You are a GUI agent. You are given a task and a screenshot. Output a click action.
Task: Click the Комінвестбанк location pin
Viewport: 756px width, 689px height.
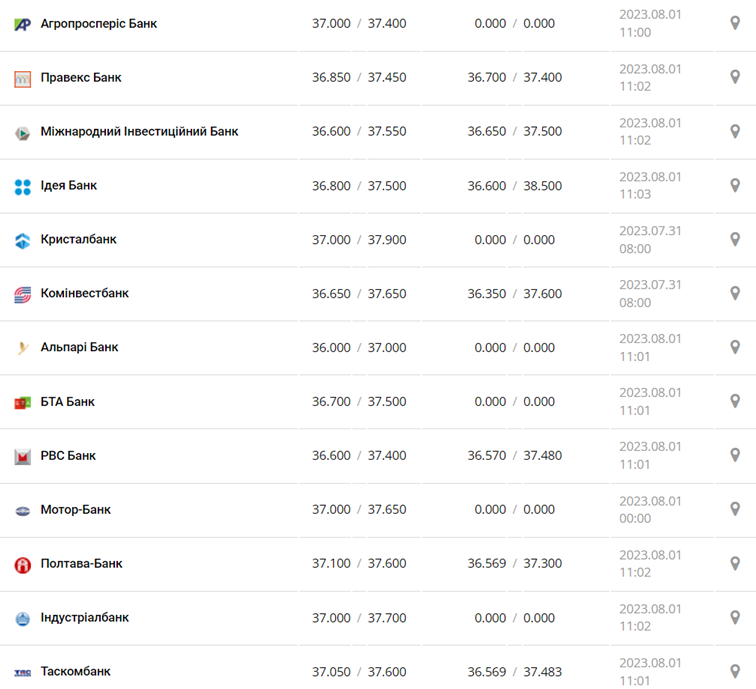point(735,293)
